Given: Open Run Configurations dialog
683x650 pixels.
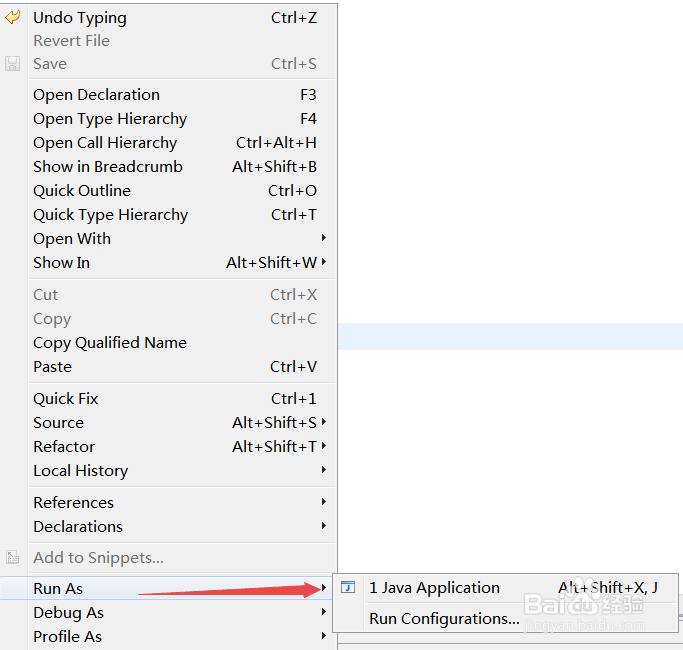Looking at the screenshot, I should click(444, 619).
